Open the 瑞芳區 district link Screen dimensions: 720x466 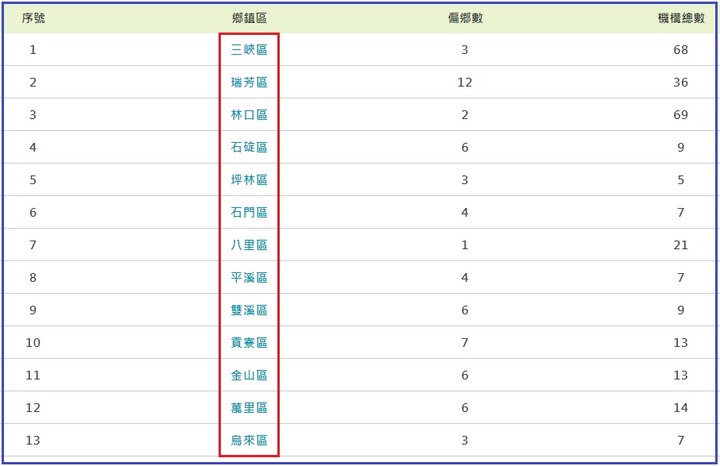click(x=249, y=82)
